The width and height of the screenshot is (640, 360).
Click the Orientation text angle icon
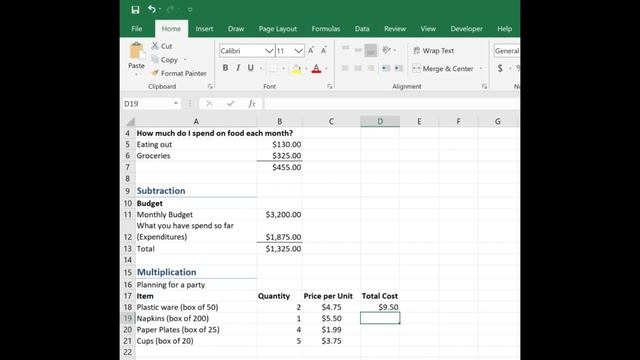[386, 50]
